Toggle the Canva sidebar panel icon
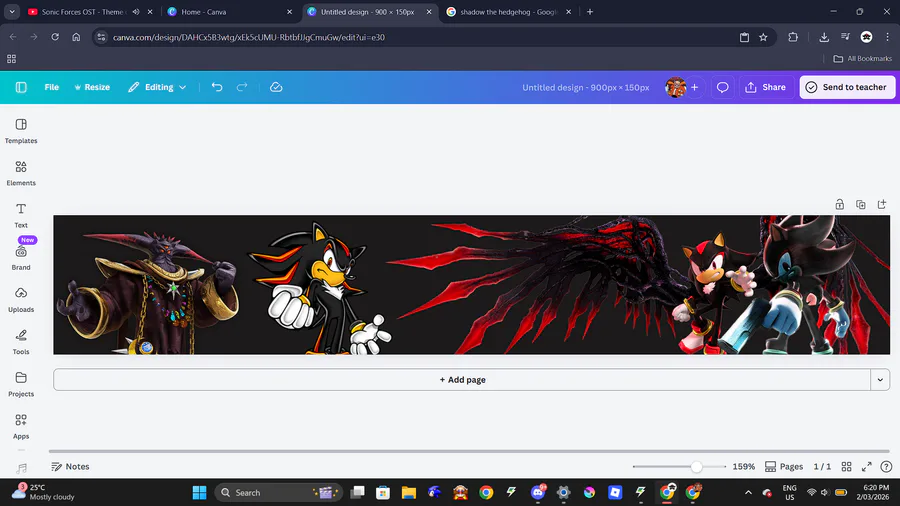Screen dimensions: 900x506 point(21,87)
